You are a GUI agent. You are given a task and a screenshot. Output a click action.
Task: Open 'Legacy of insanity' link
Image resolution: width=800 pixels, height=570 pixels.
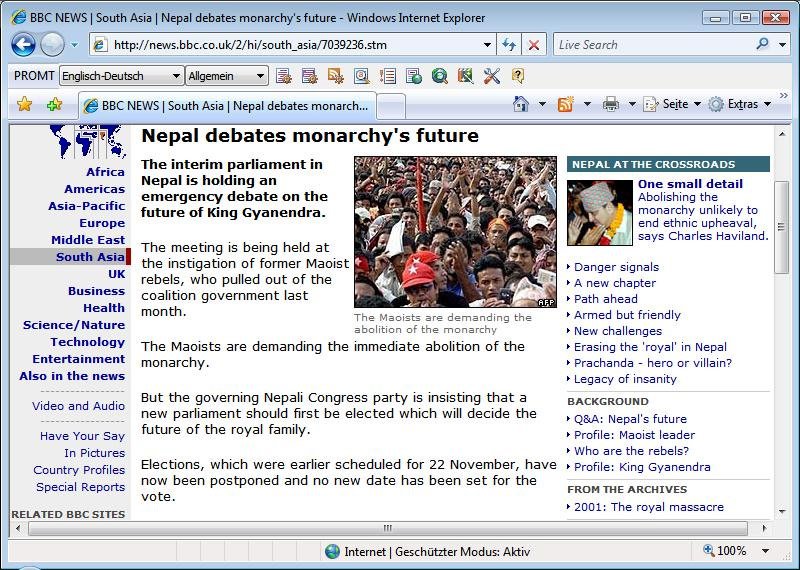pos(625,379)
